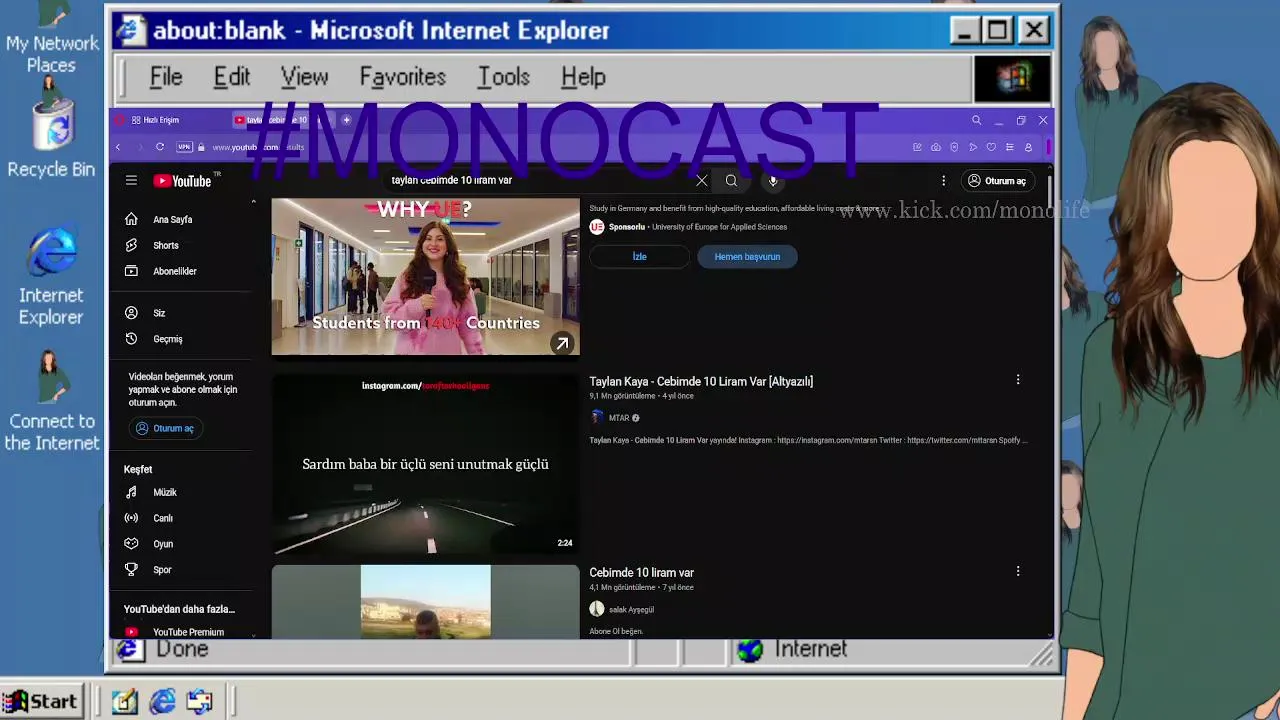
Task: Open the Cebimde 10 liram var video title
Action: coord(641,572)
